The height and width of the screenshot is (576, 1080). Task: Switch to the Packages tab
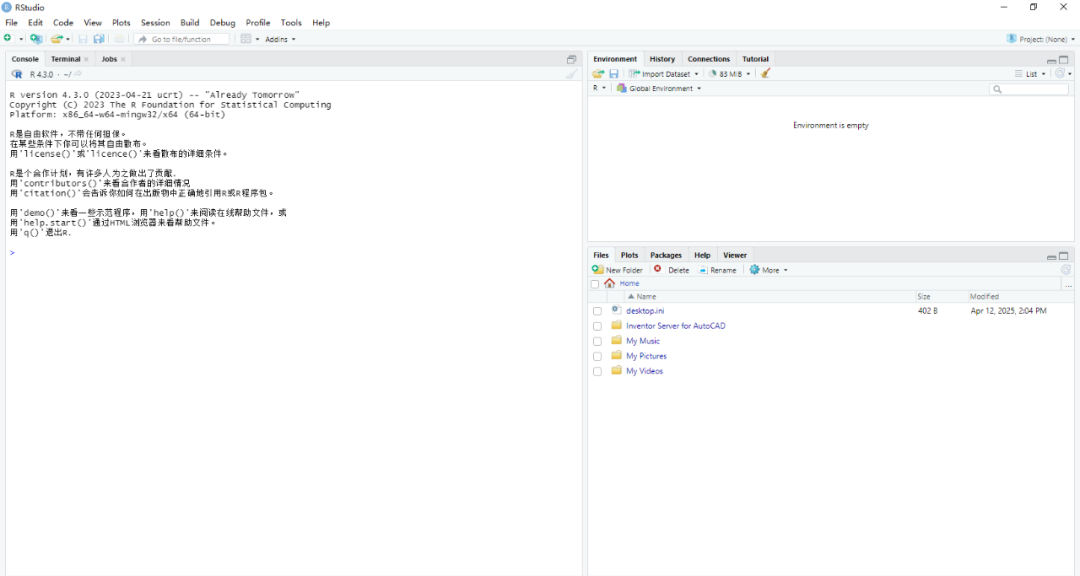(665, 255)
